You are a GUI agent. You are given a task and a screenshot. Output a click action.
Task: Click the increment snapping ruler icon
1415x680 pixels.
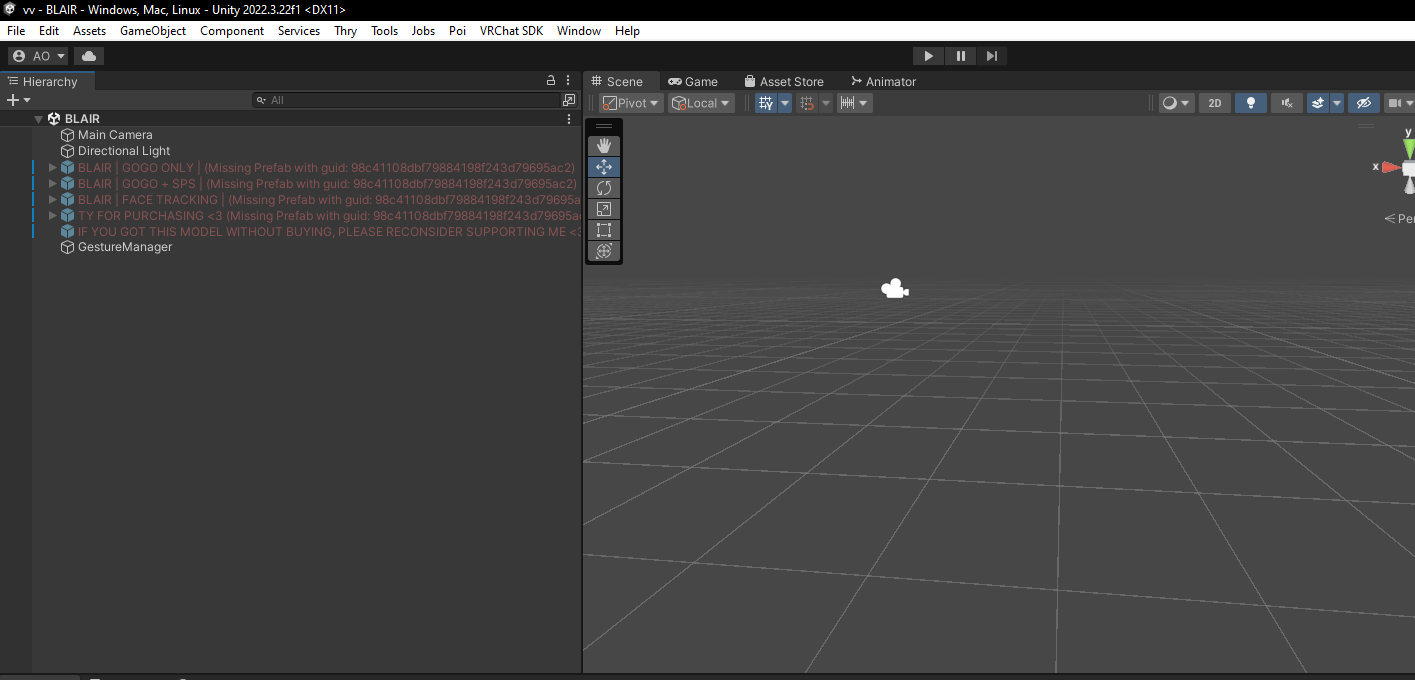tap(848, 103)
